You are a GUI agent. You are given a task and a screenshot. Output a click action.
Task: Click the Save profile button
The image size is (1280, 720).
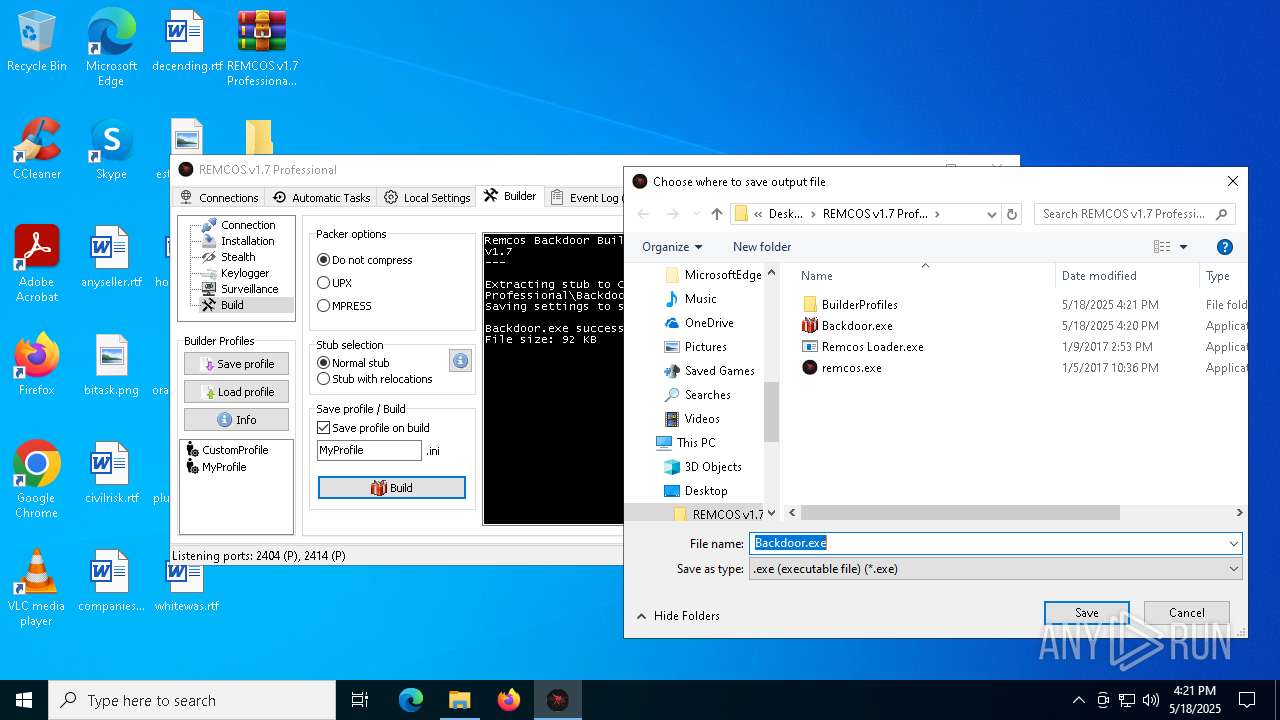236,364
